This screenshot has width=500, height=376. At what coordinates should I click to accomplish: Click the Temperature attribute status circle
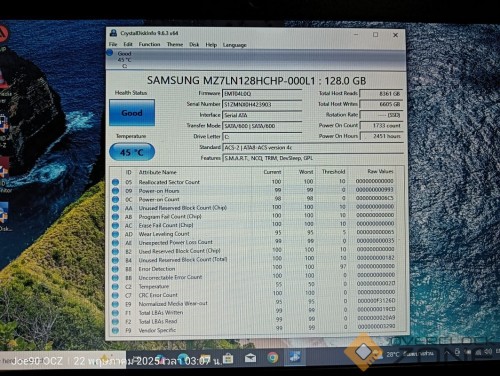point(115,286)
